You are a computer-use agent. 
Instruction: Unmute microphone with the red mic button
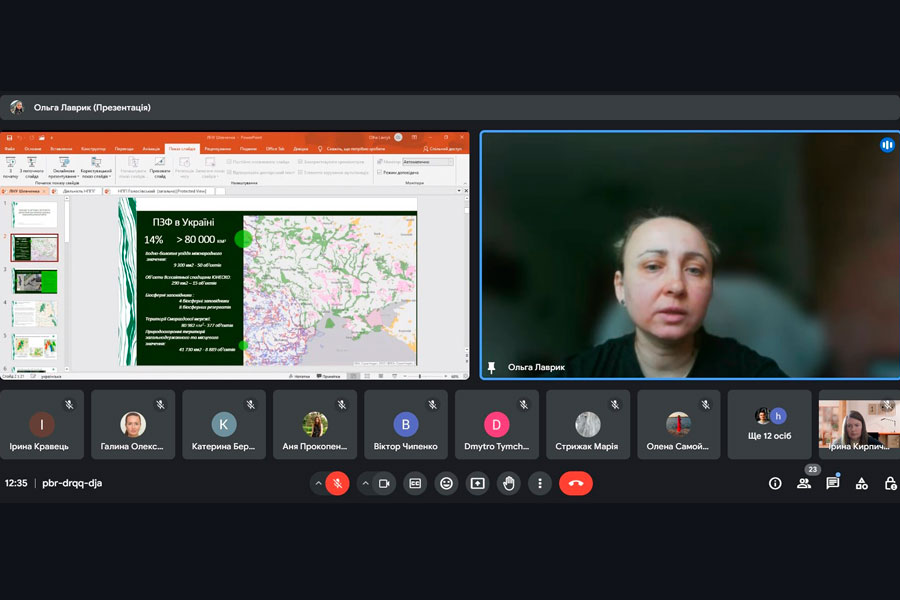tap(338, 483)
